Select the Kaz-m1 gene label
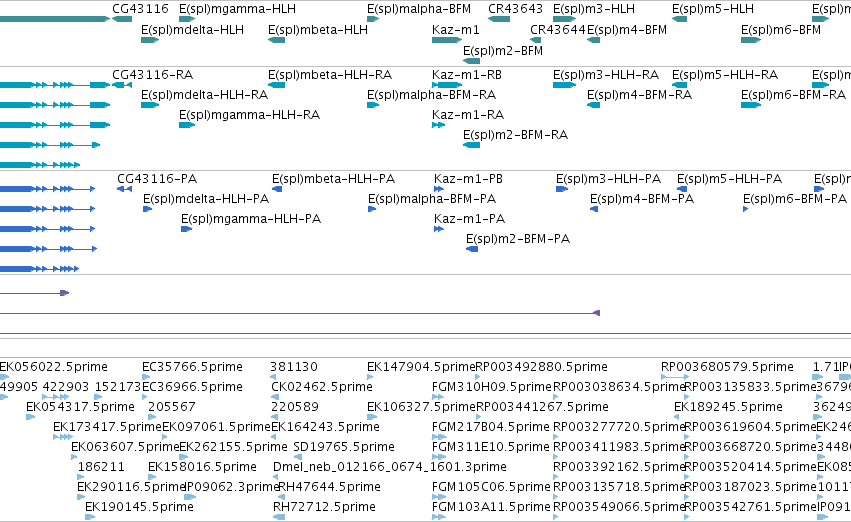 pyautogui.click(x=455, y=30)
